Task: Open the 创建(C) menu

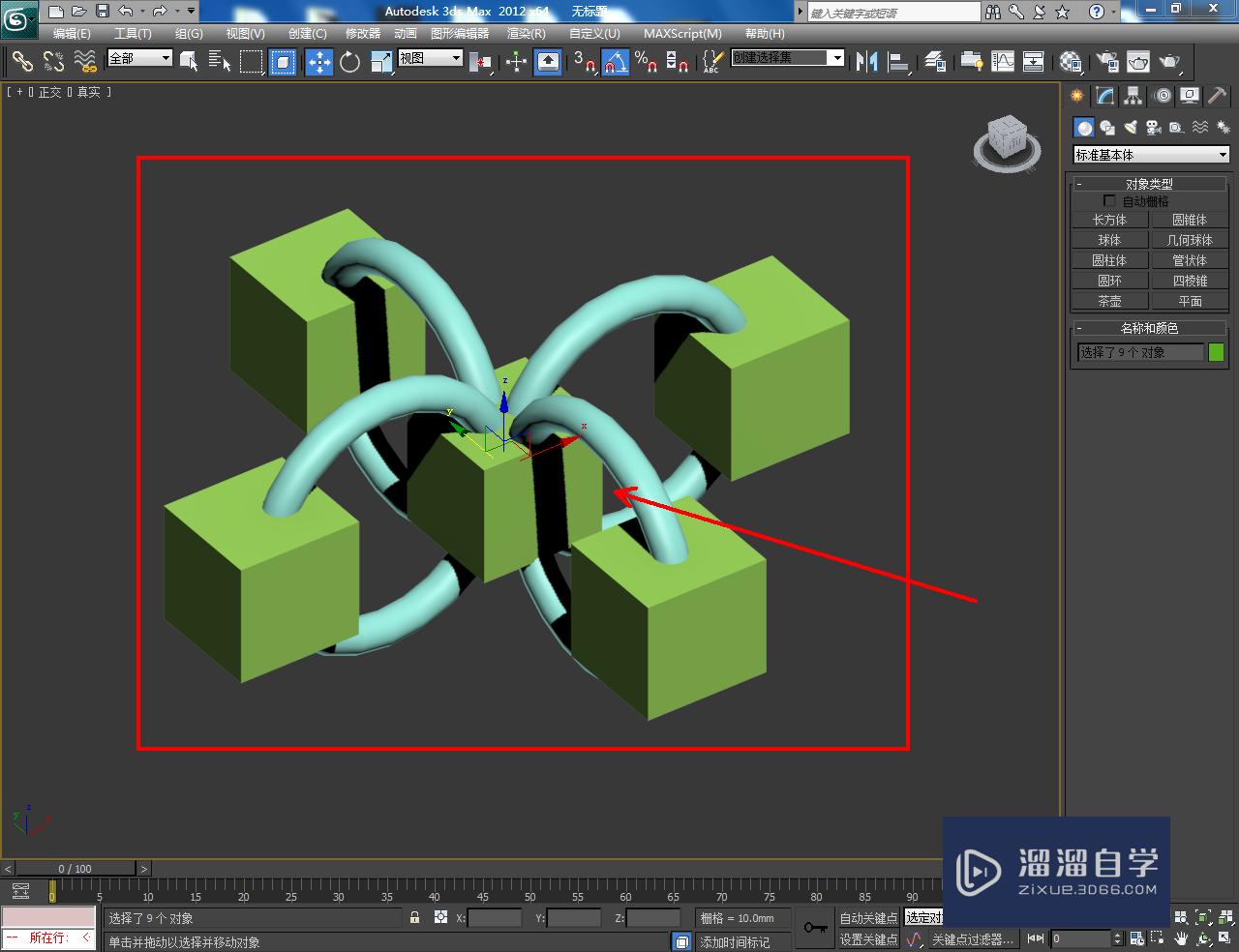Action: click(308, 33)
